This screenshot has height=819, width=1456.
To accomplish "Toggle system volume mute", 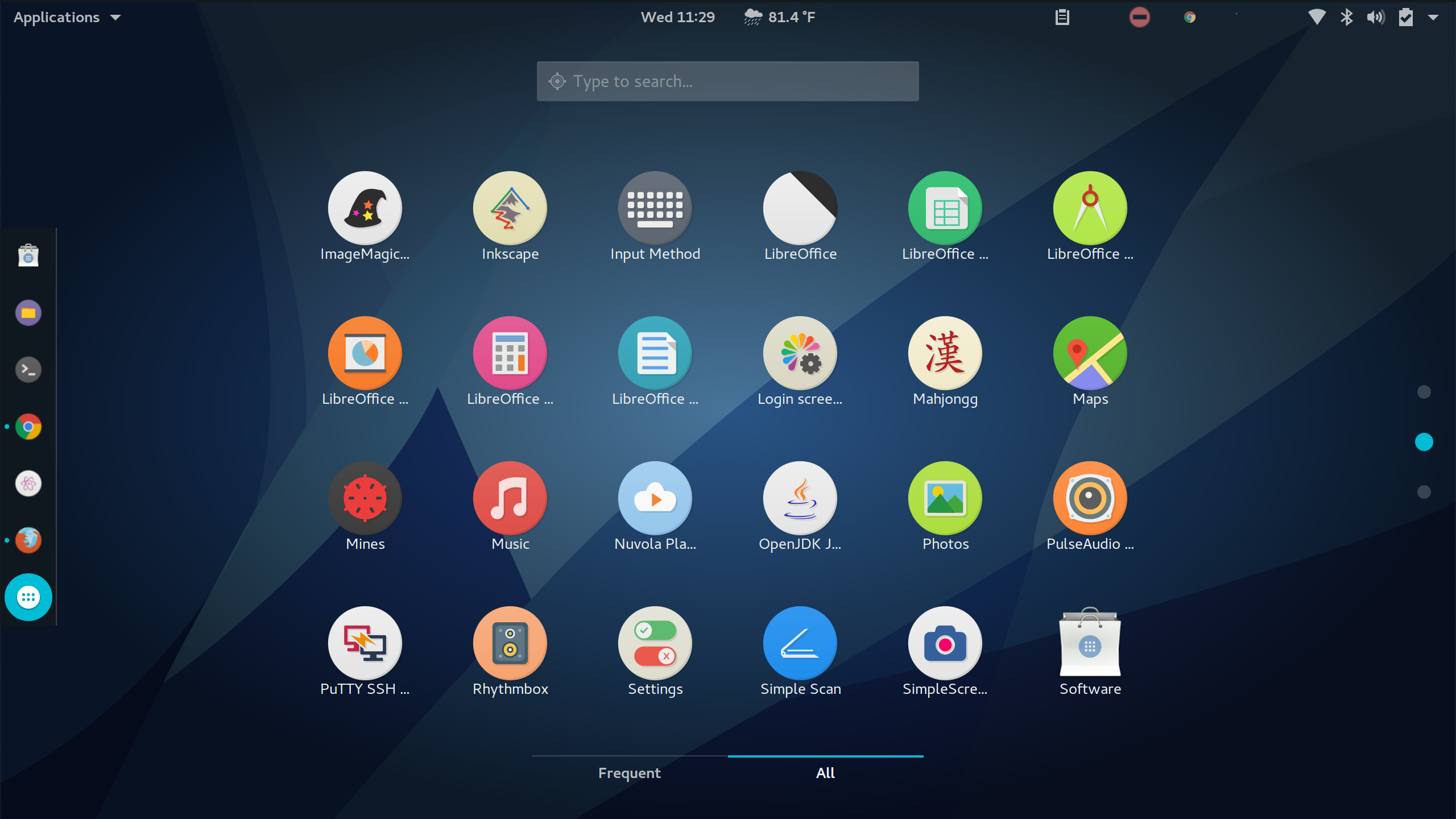I will 1375,17.
